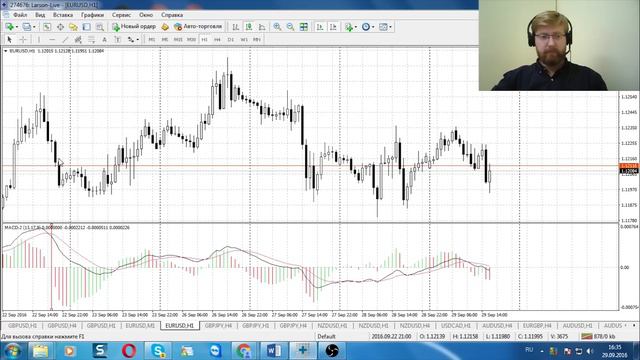Switch chart to Line Chart mode
This screenshot has height=360, width=640.
pos(262,27)
